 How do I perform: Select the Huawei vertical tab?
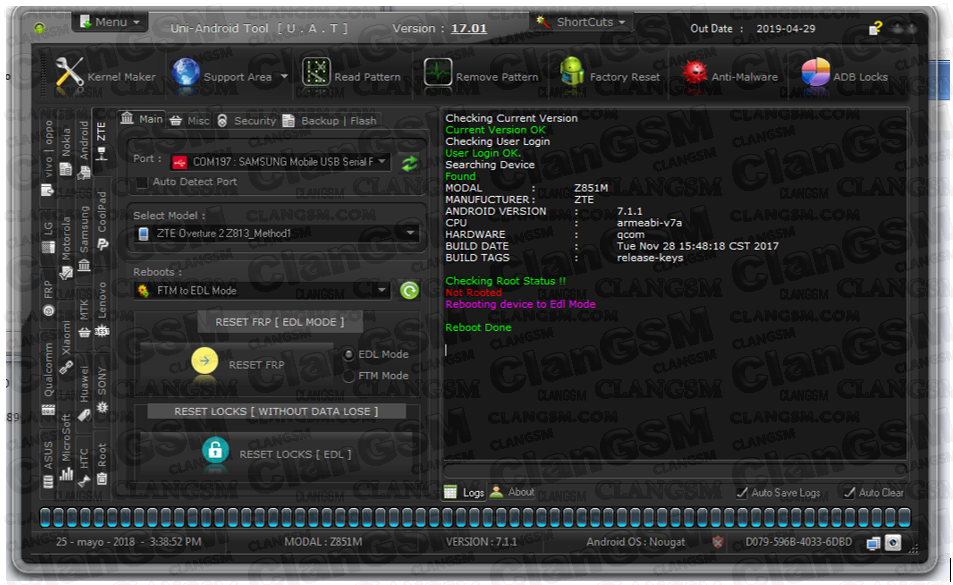click(84, 392)
